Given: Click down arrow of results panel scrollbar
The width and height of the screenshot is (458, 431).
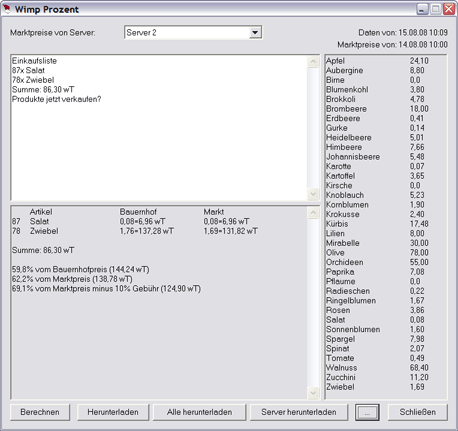Looking at the screenshot, I should pyautogui.click(x=313, y=392).
